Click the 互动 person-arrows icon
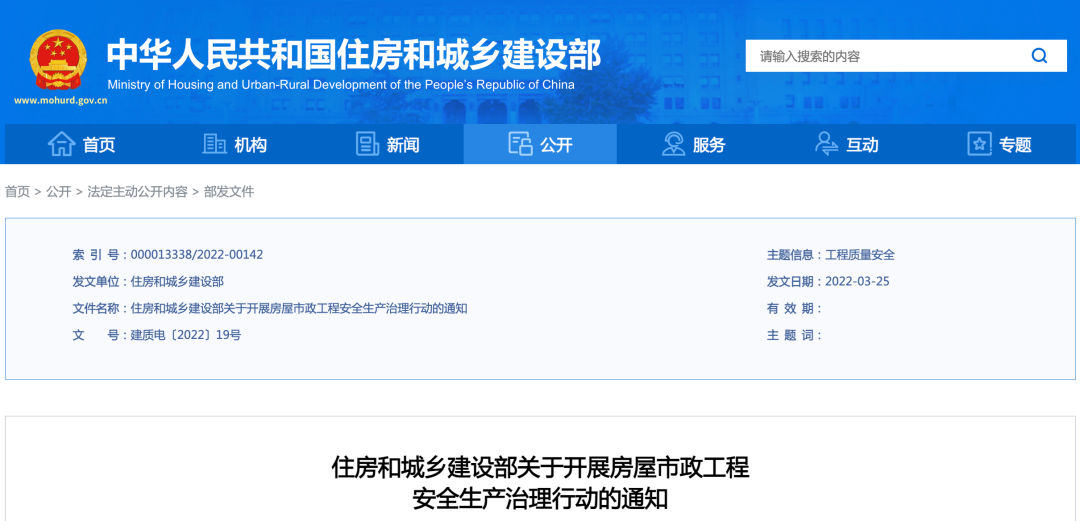 pyautogui.click(x=826, y=144)
